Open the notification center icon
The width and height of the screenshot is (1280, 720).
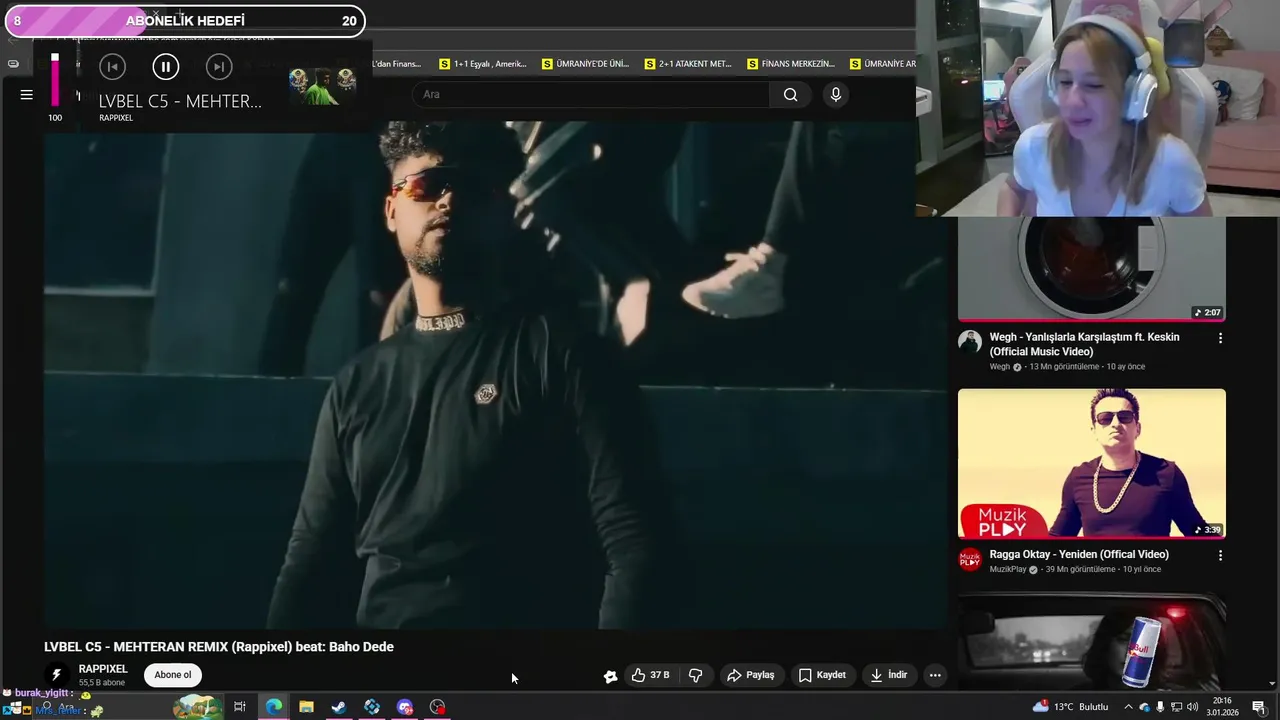click(x=1259, y=707)
